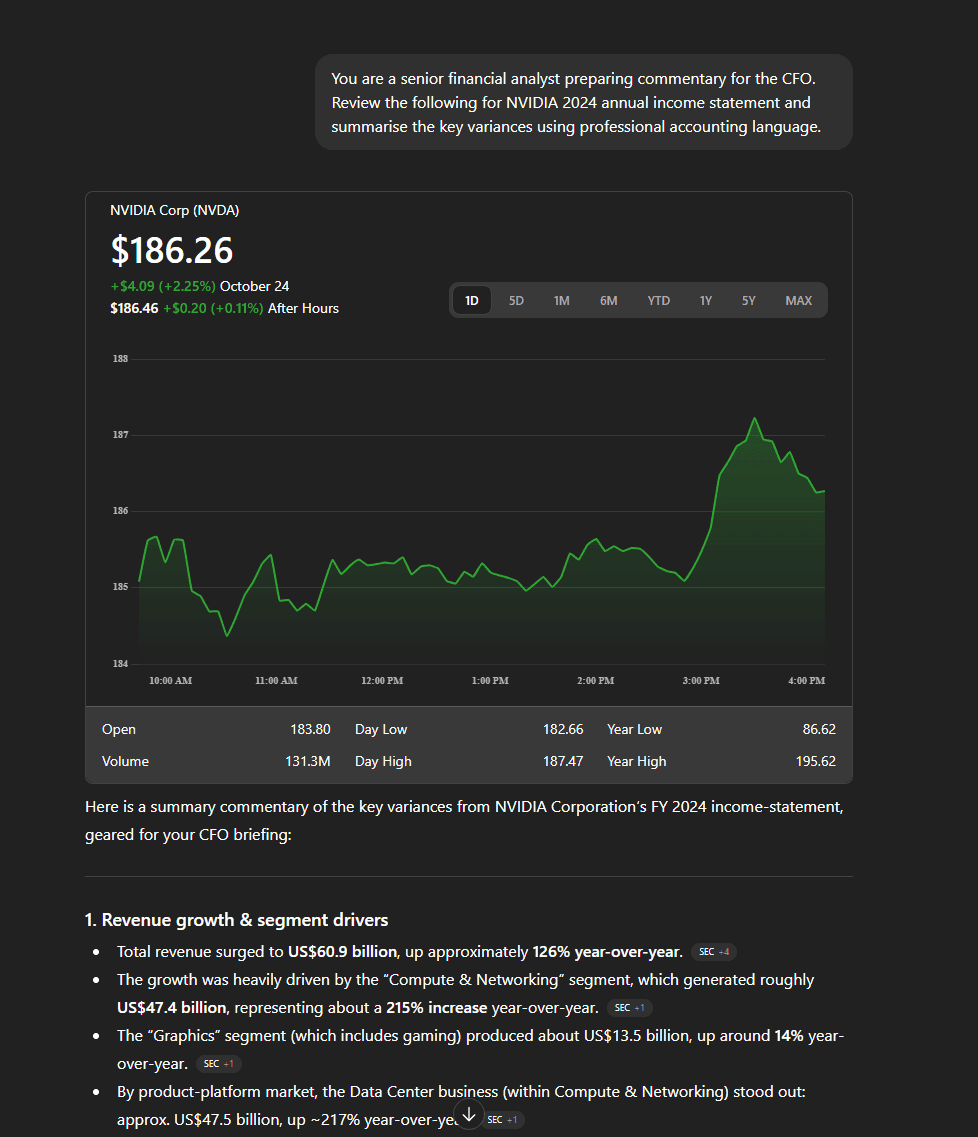Click the scroll-to-bottom arrow icon
978x1137 pixels.
click(469, 1115)
